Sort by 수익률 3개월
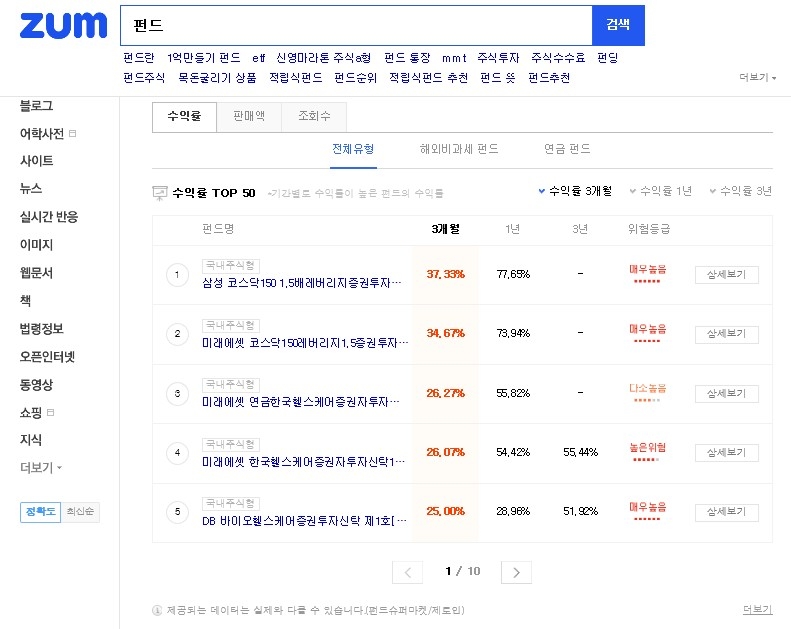The image size is (791, 629). [x=575, y=191]
